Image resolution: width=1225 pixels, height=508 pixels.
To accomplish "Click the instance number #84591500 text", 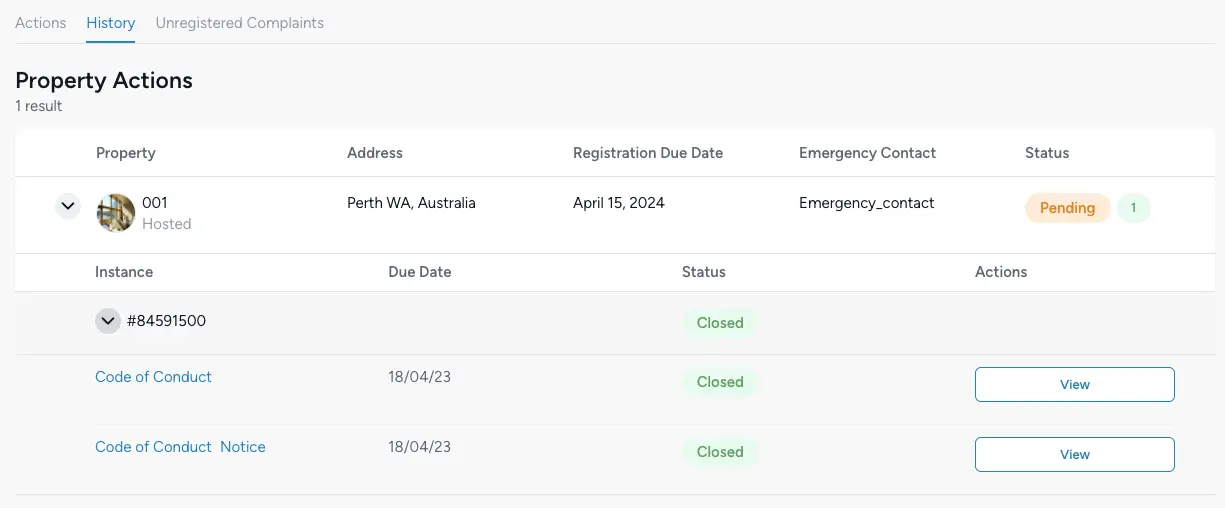I will [167, 321].
